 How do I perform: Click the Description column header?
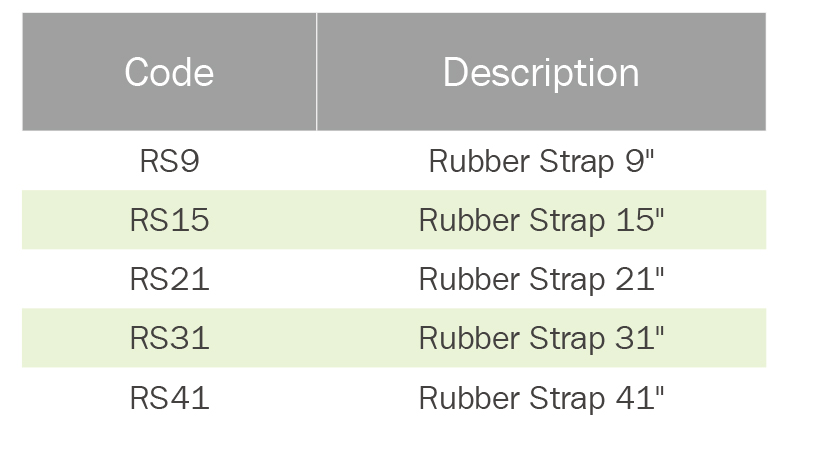(x=540, y=73)
